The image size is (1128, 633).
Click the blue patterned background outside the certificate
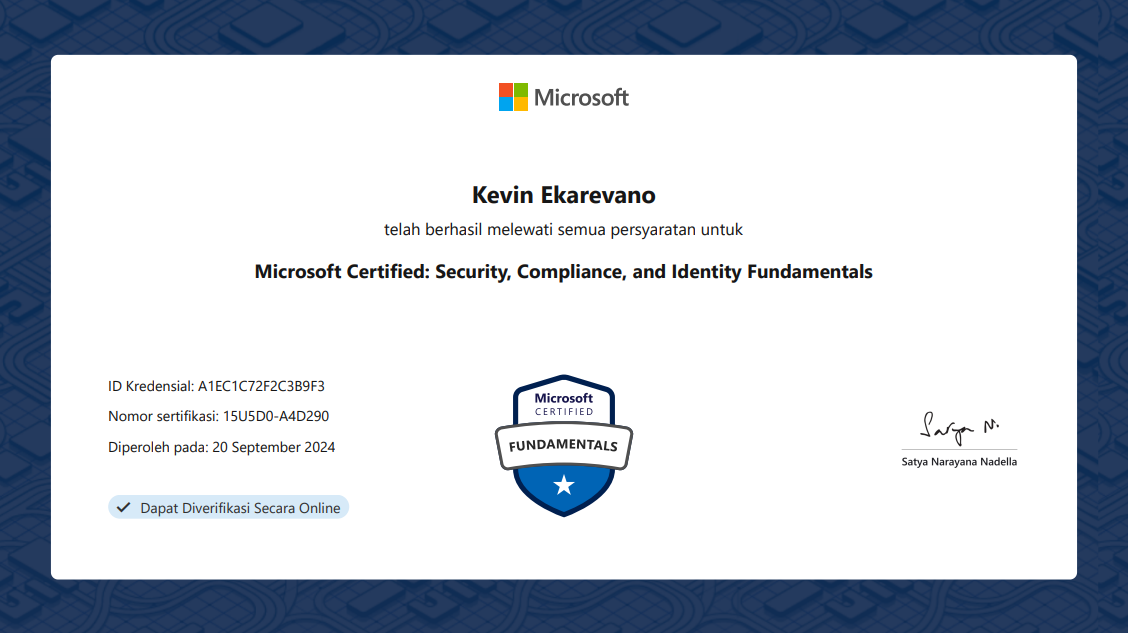pyautogui.click(x=24, y=300)
